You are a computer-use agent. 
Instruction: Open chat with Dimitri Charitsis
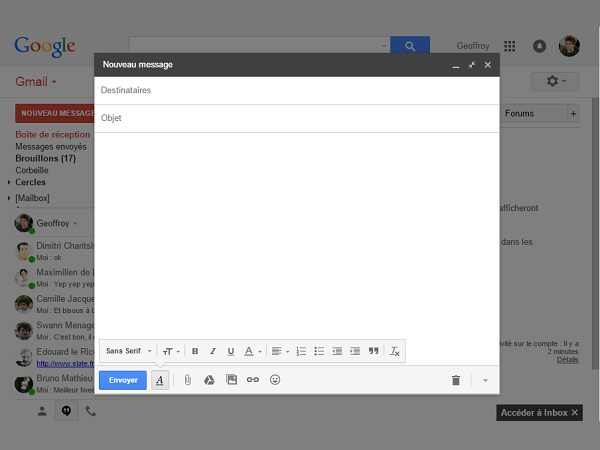click(54, 251)
